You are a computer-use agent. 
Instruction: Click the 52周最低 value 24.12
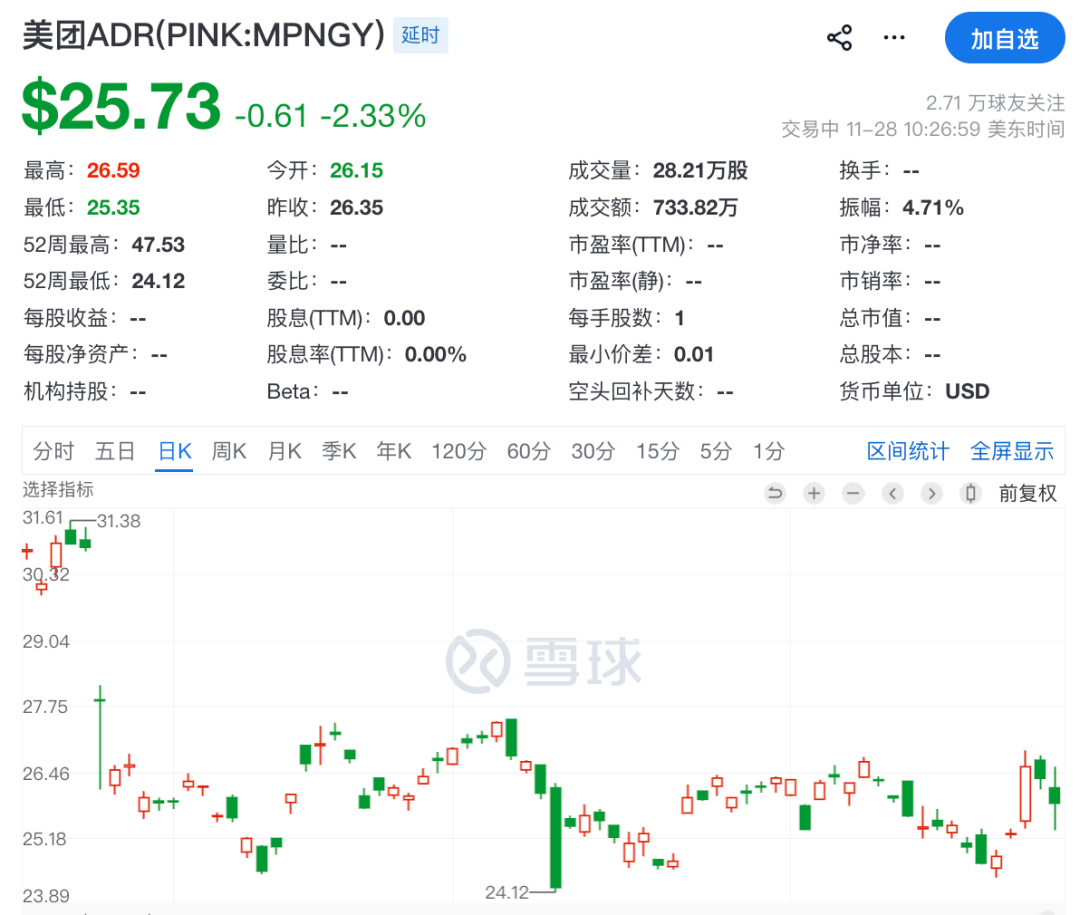point(158,281)
